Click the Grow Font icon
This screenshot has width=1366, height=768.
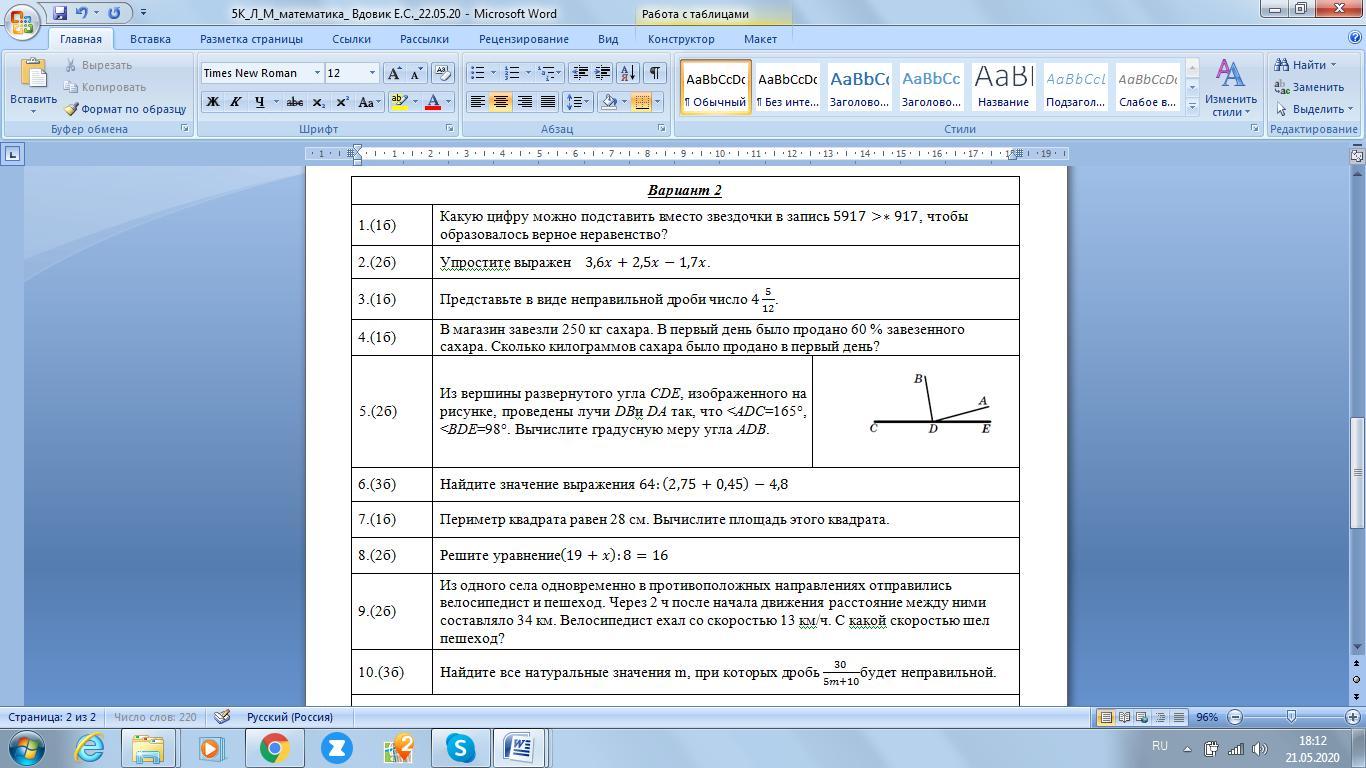click(394, 73)
